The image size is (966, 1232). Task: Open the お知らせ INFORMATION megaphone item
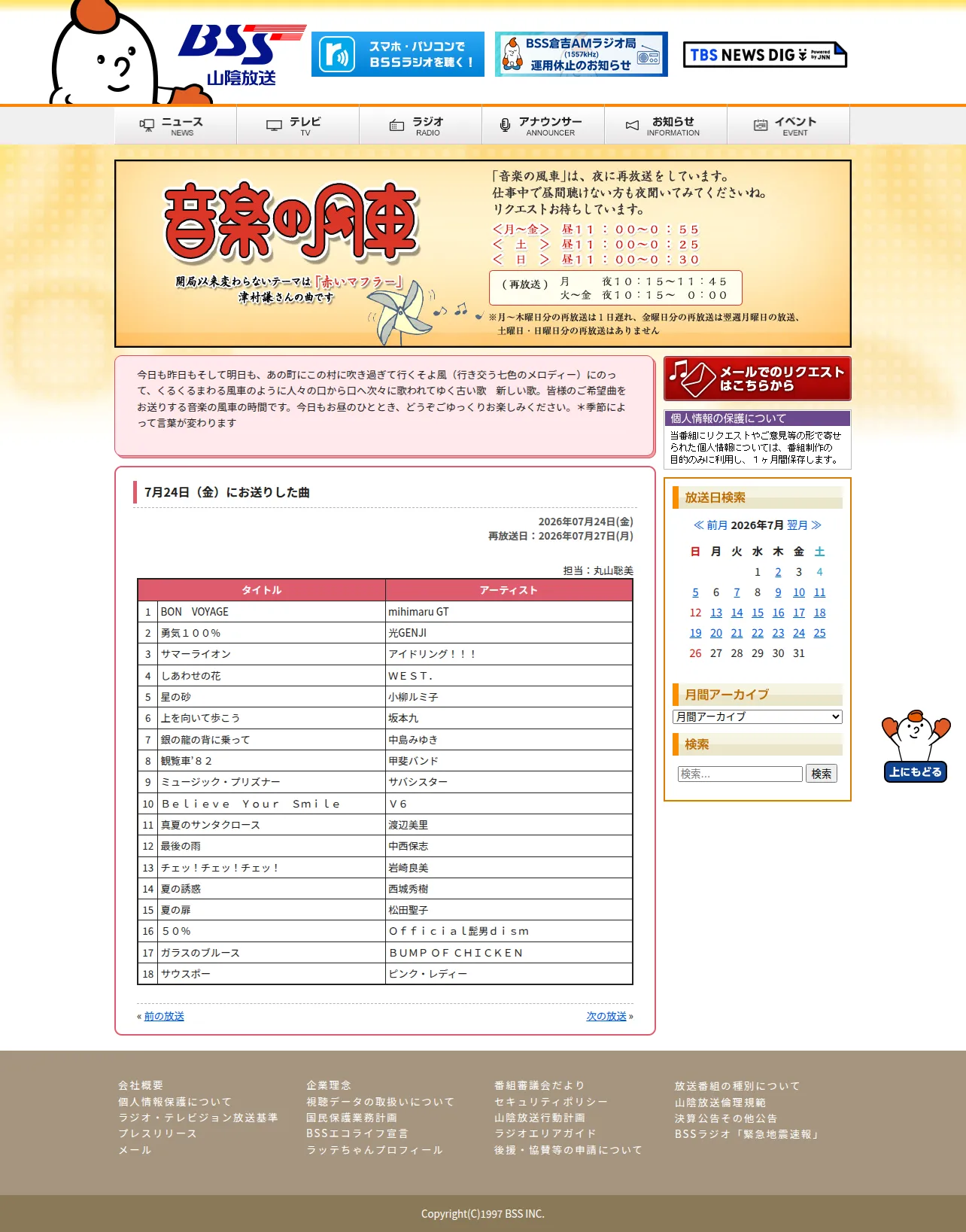666,126
